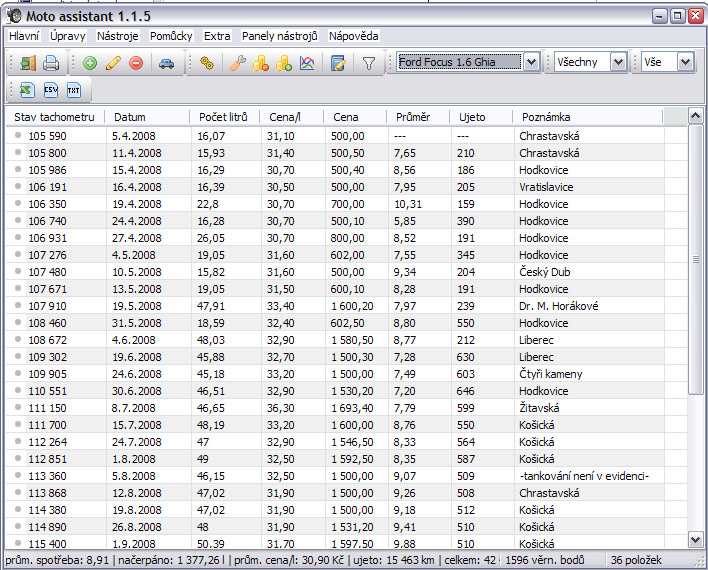Click the pencil edit record icon
Viewport: 708px width, 570px height.
(113, 63)
